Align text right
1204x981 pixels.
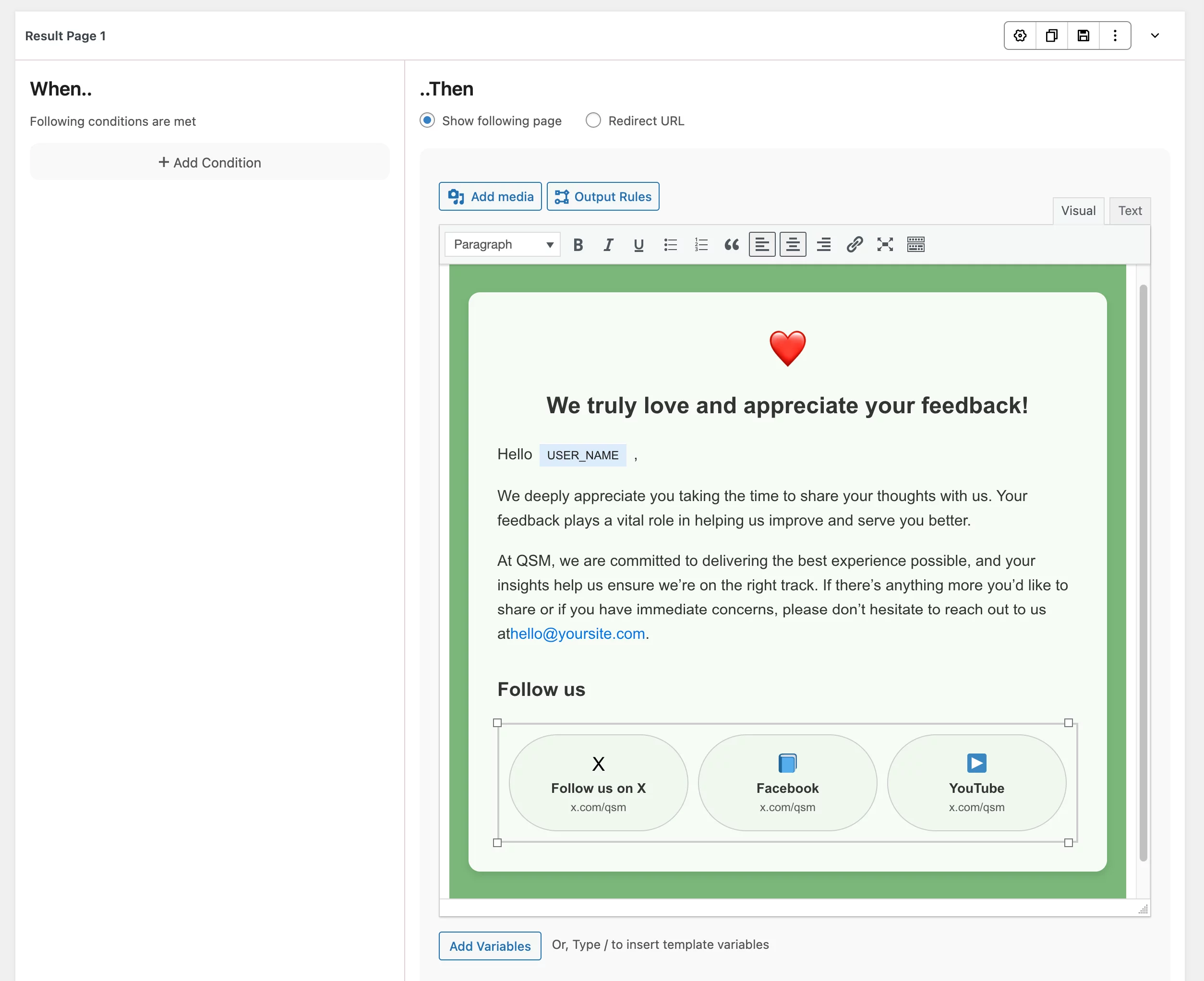point(824,244)
